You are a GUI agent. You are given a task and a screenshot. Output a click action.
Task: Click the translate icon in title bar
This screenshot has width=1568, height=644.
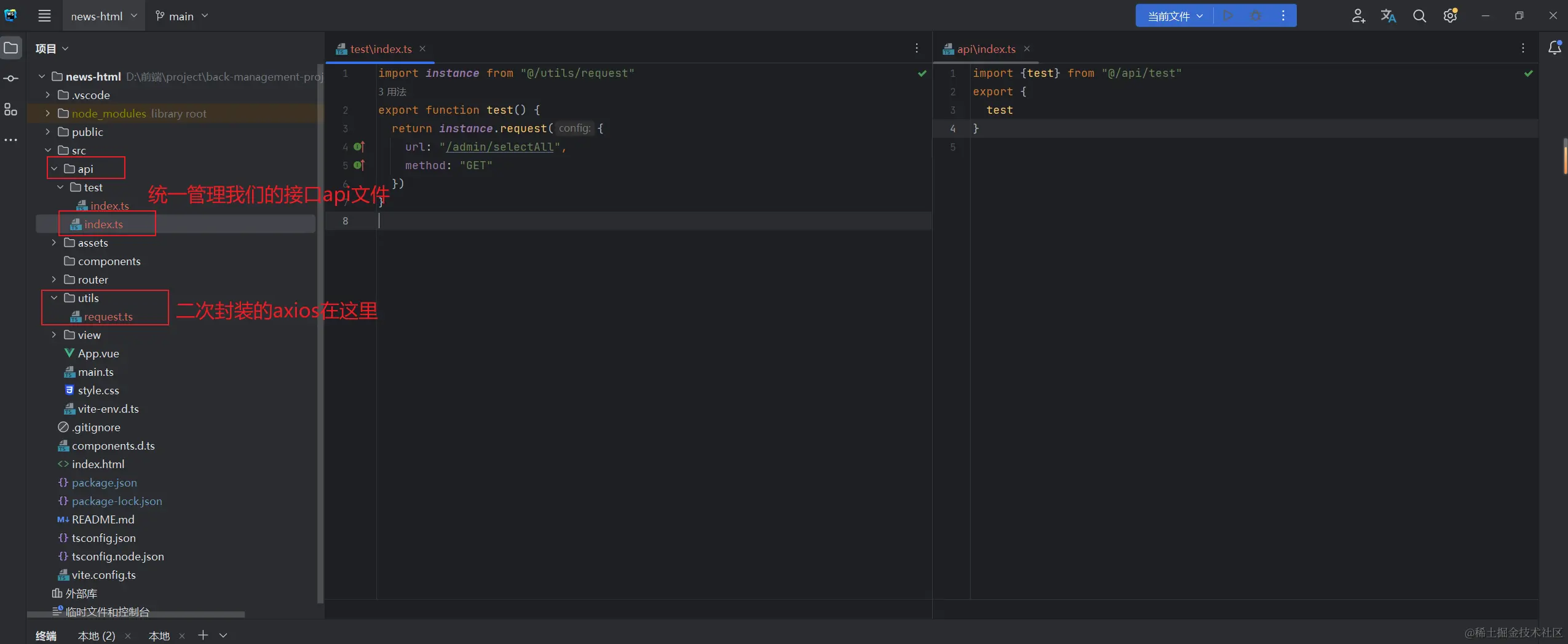click(1388, 16)
